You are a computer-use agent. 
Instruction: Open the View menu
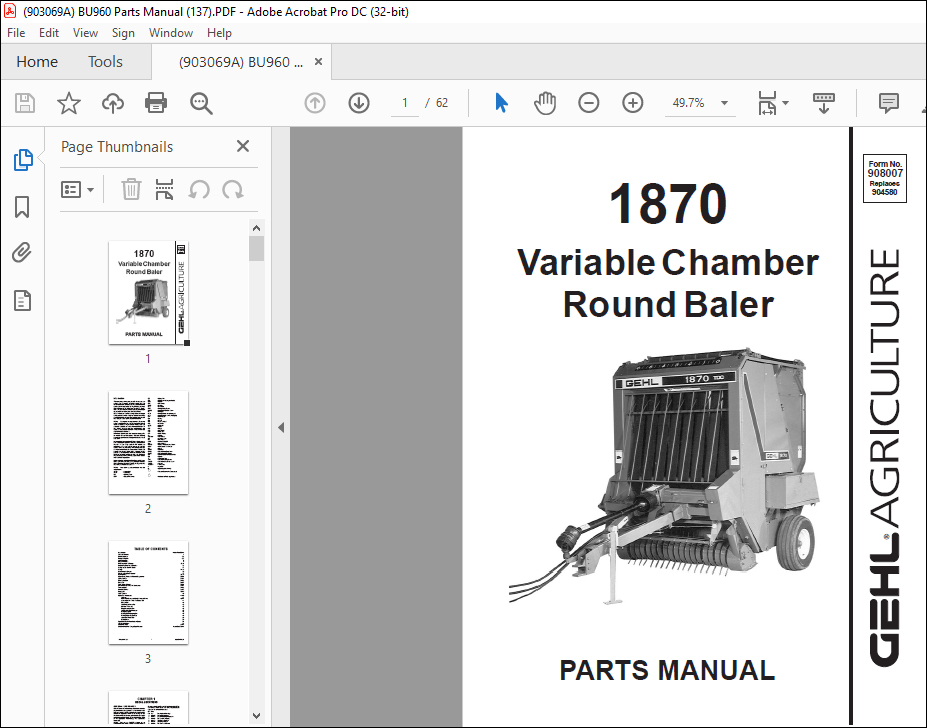point(85,33)
